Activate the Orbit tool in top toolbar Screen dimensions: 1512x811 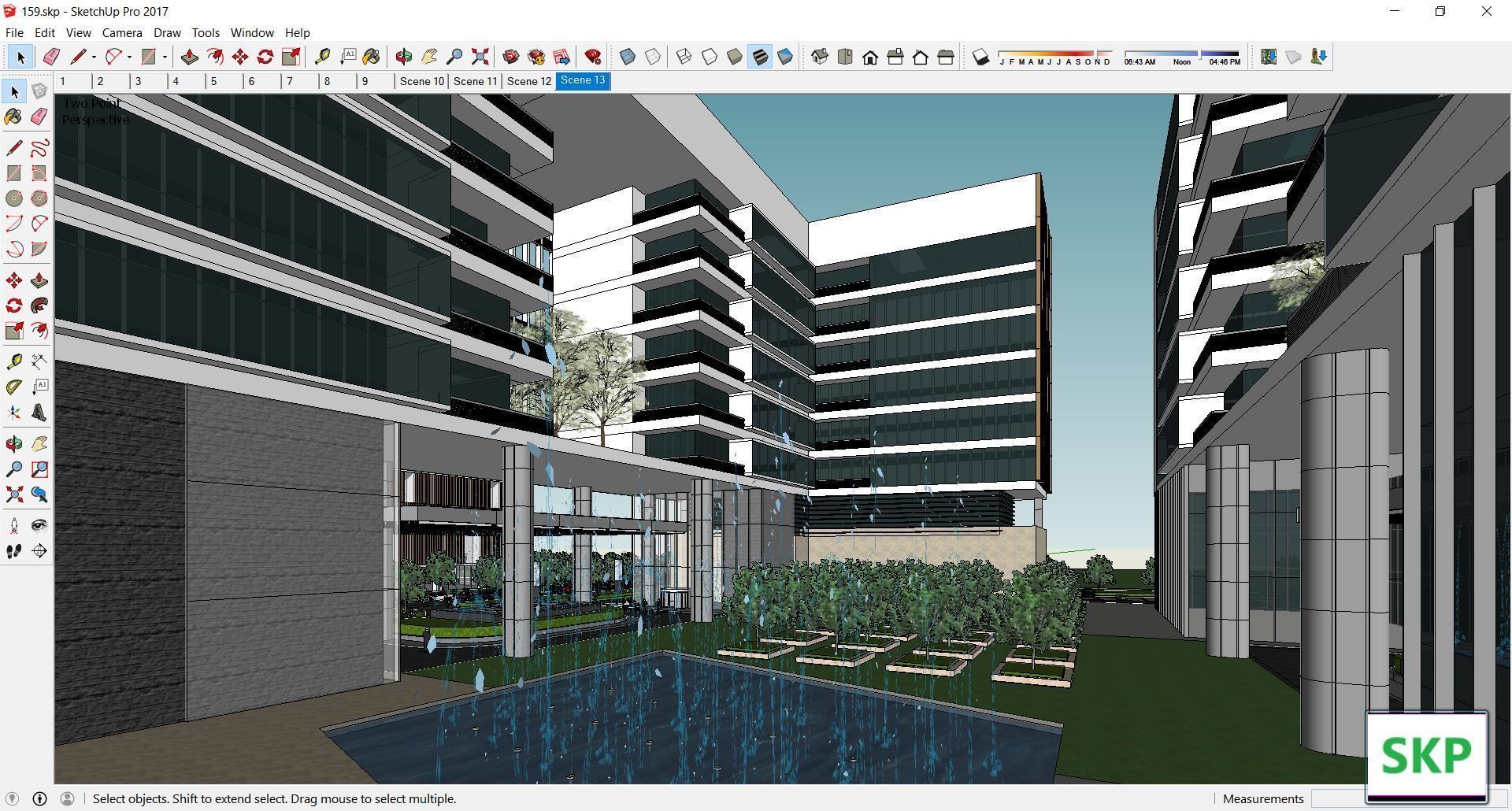[x=404, y=57]
